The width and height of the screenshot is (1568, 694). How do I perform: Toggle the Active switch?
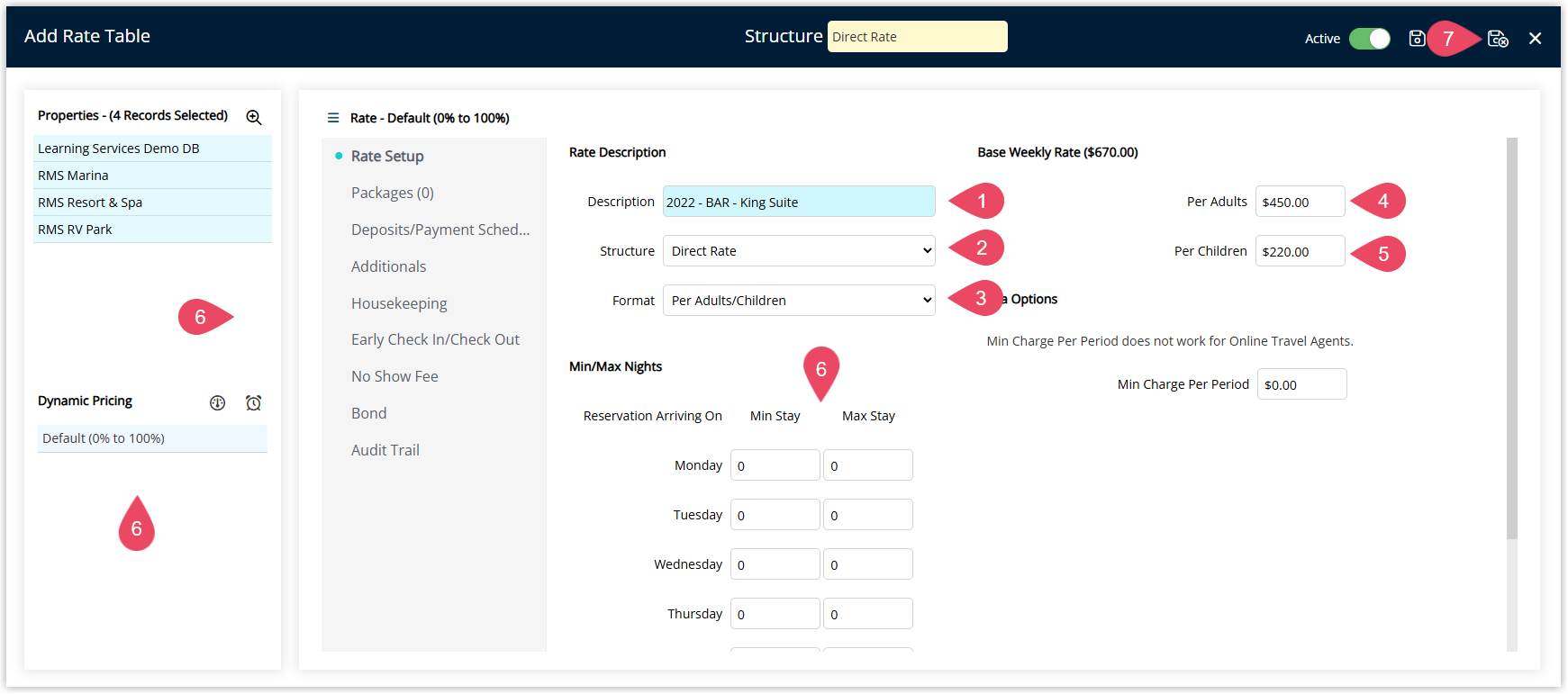1370,38
